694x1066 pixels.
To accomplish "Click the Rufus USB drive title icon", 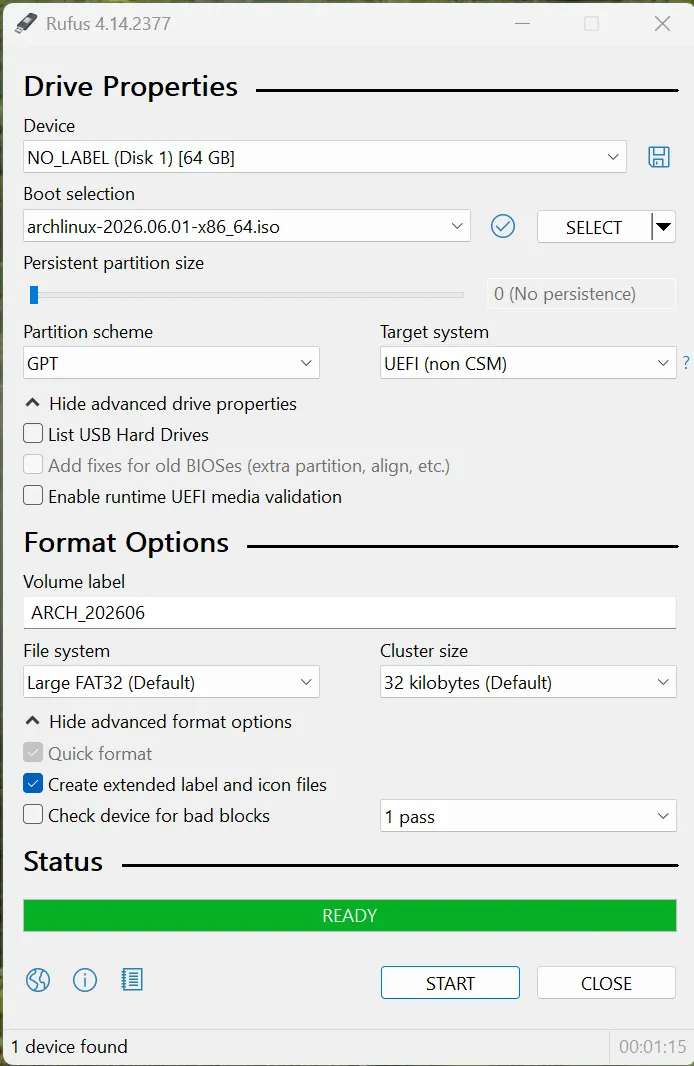I will 26,23.
